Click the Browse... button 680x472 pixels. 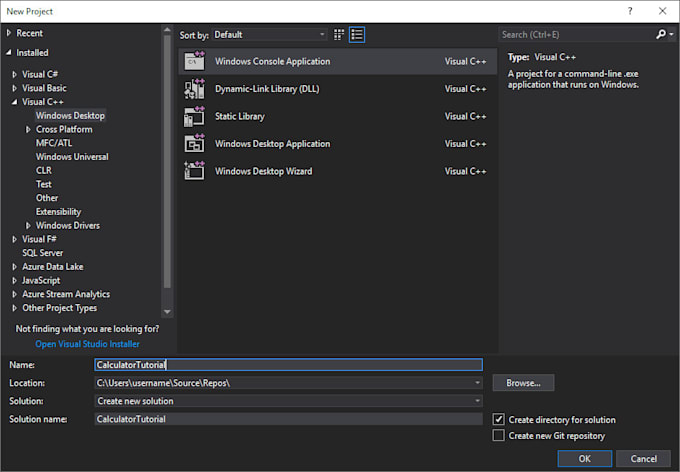(x=523, y=383)
